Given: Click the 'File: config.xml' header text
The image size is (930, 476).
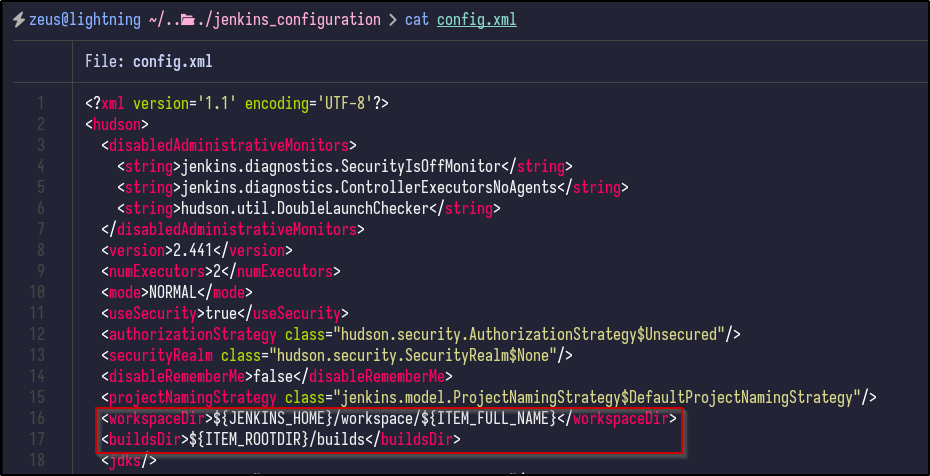Looking at the screenshot, I should pyautogui.click(x=148, y=62).
